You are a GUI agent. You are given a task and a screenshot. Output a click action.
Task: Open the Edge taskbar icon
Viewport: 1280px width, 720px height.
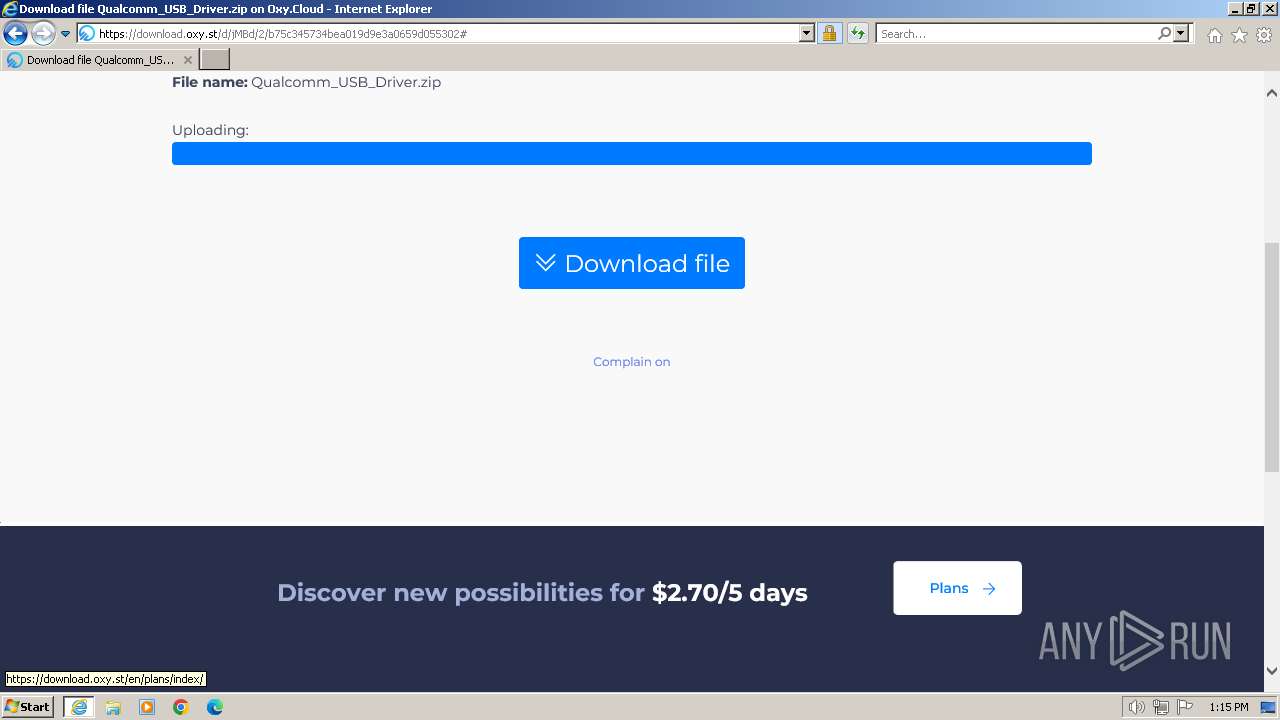[215, 707]
